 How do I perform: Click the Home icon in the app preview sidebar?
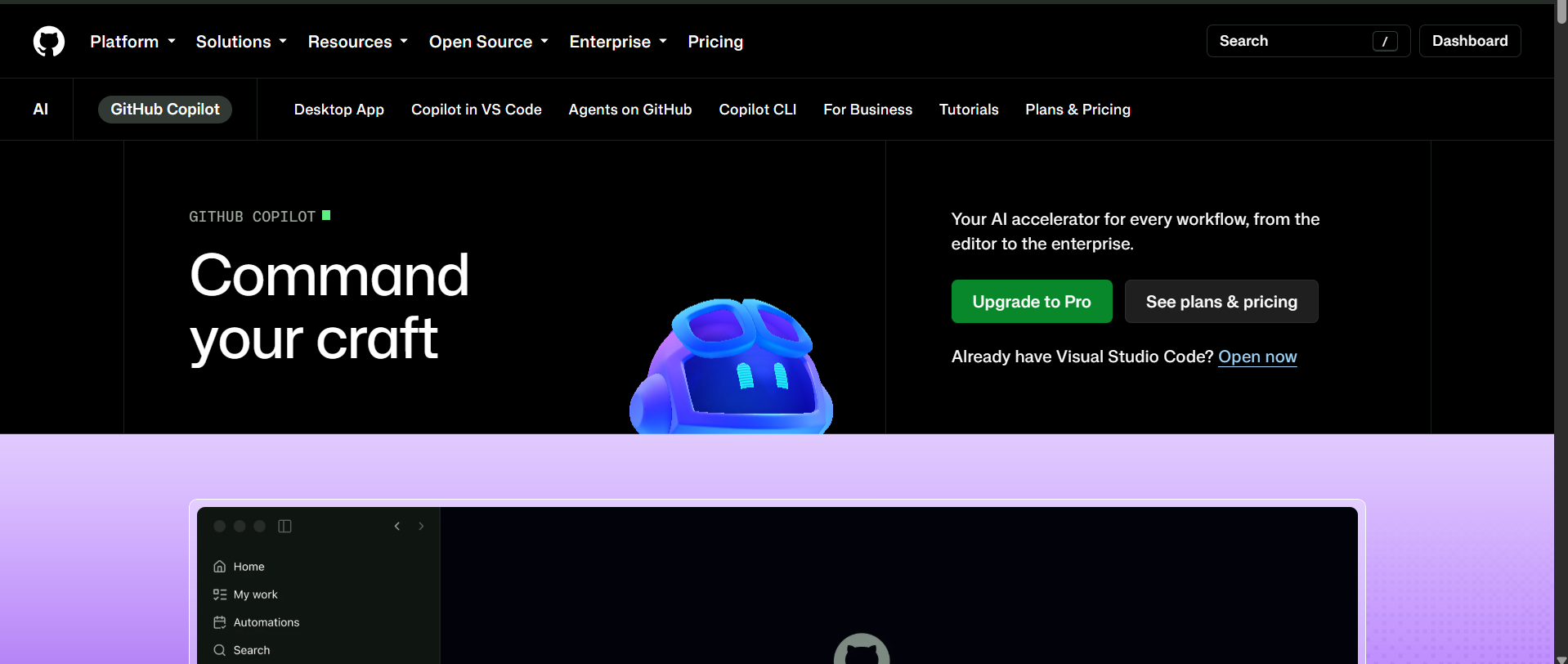click(x=220, y=567)
